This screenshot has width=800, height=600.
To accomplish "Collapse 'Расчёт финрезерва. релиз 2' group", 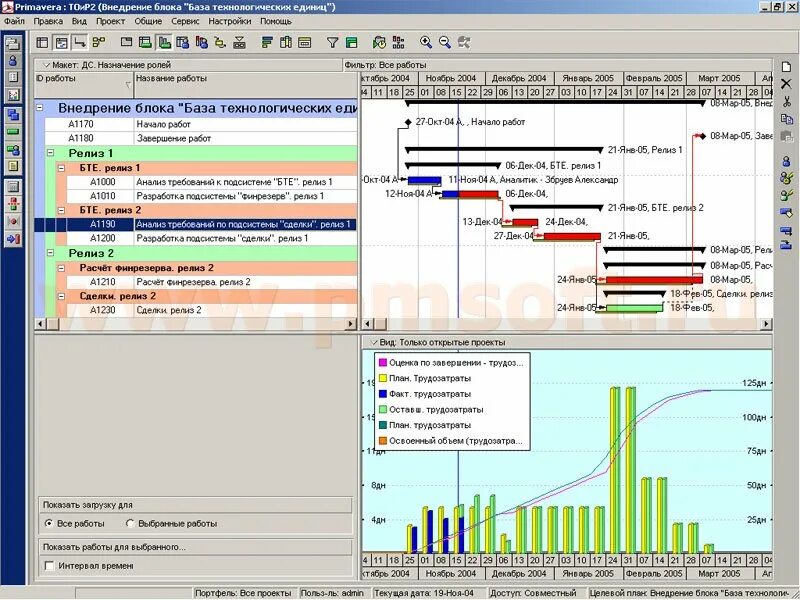I will (62, 268).
